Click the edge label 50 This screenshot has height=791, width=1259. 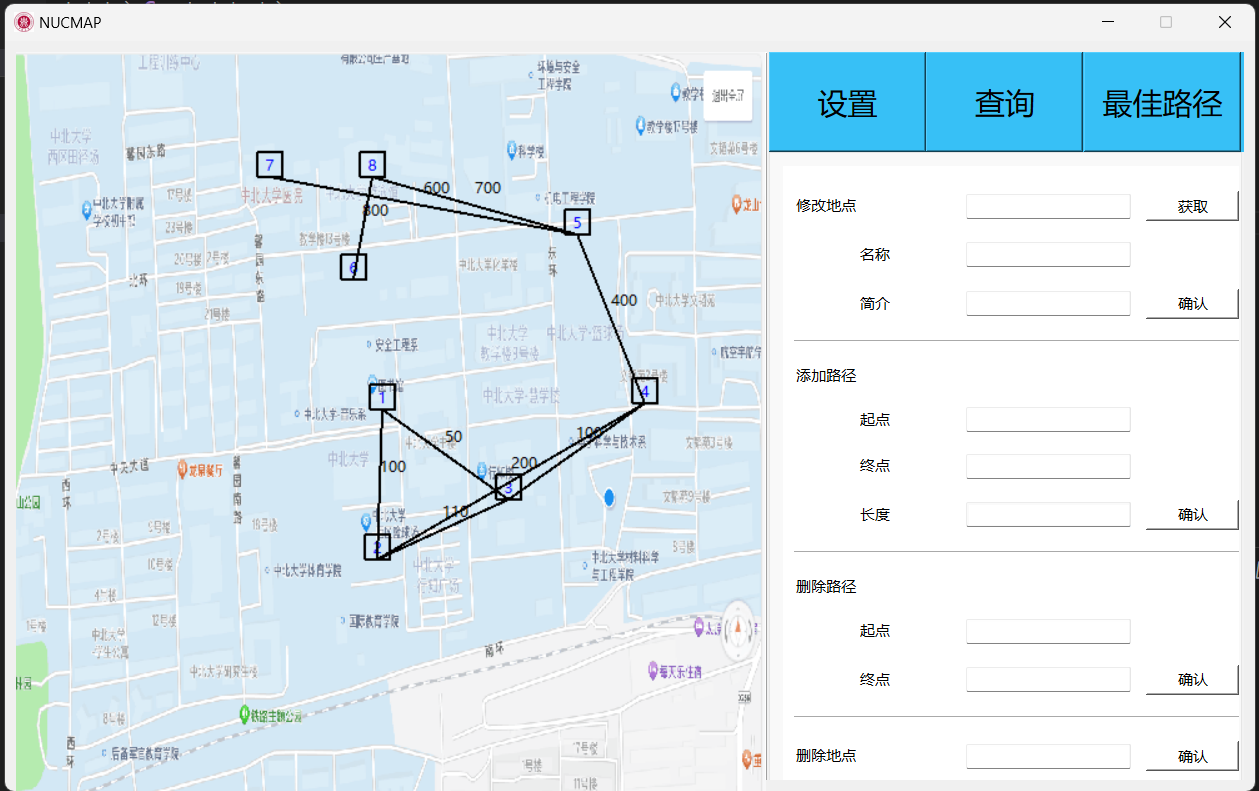(453, 436)
